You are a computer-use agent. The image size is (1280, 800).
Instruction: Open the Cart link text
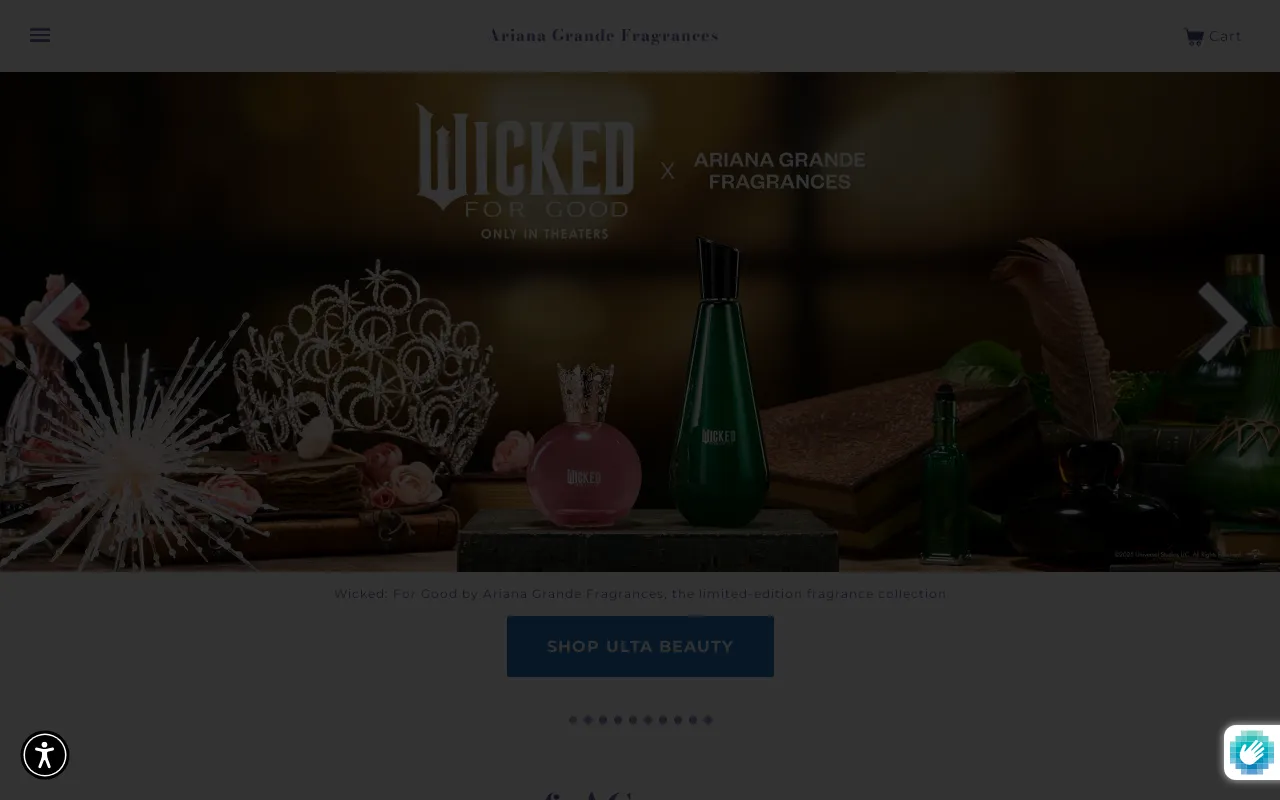[x=1225, y=36]
